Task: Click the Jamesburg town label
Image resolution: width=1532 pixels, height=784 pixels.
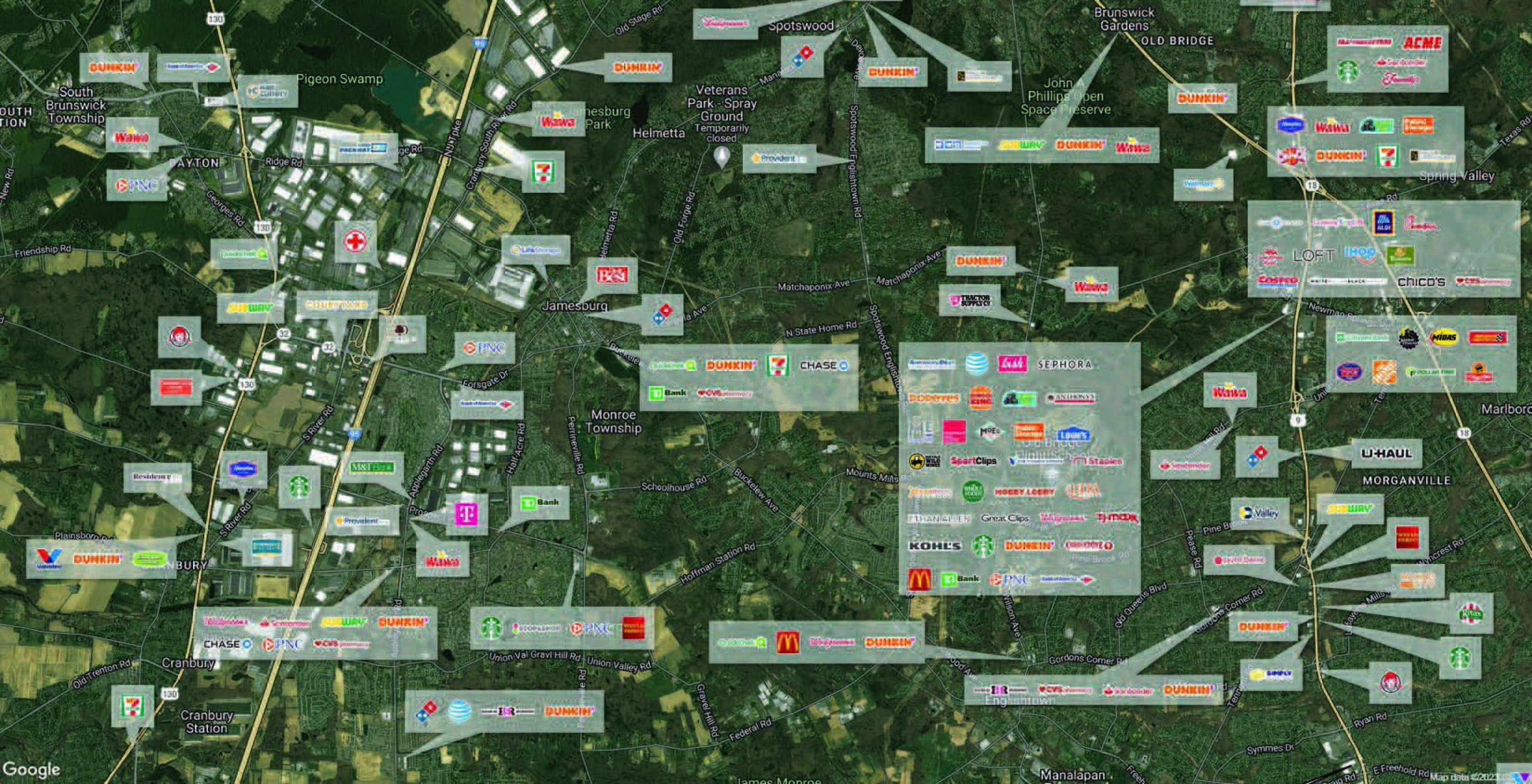Action: pos(574,306)
